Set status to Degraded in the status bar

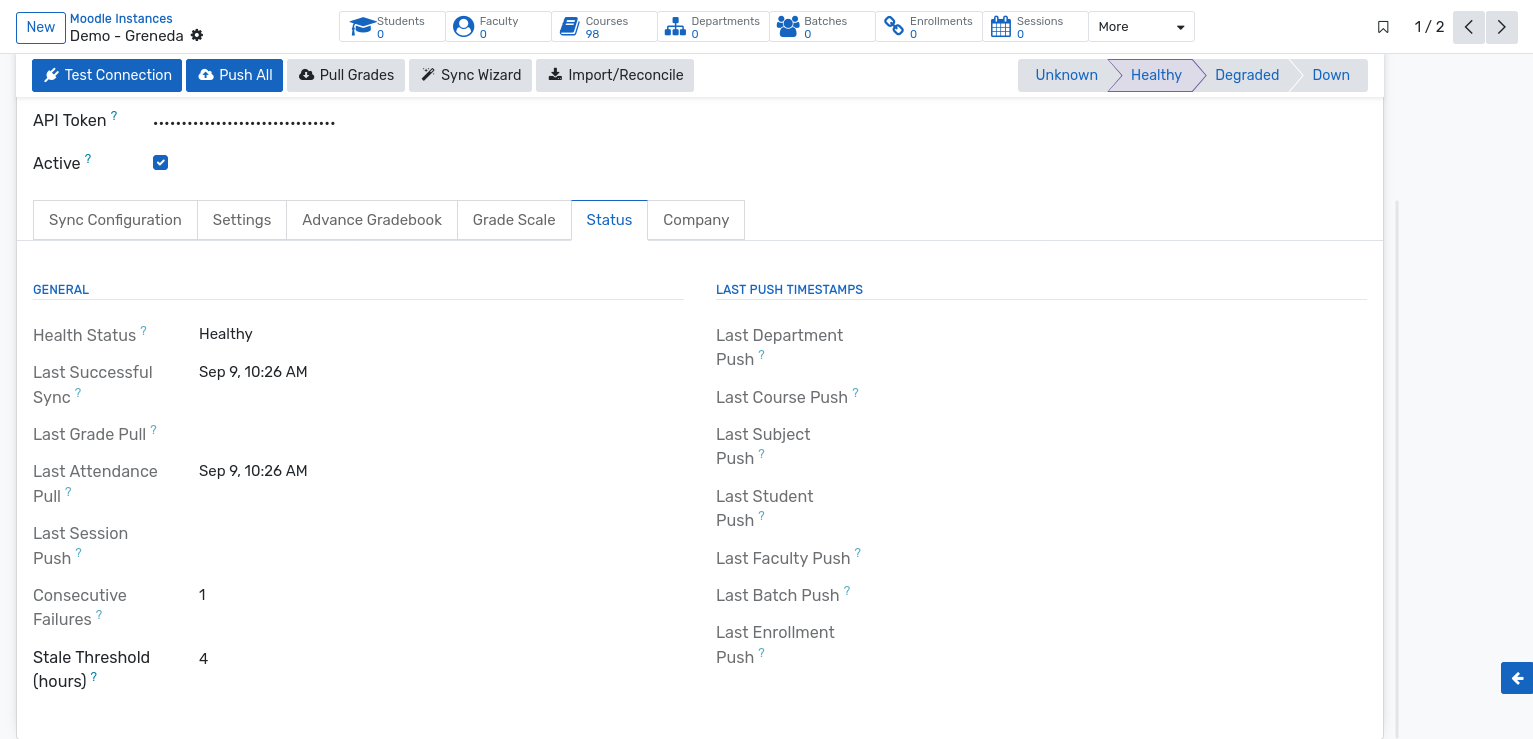[x=1247, y=75]
